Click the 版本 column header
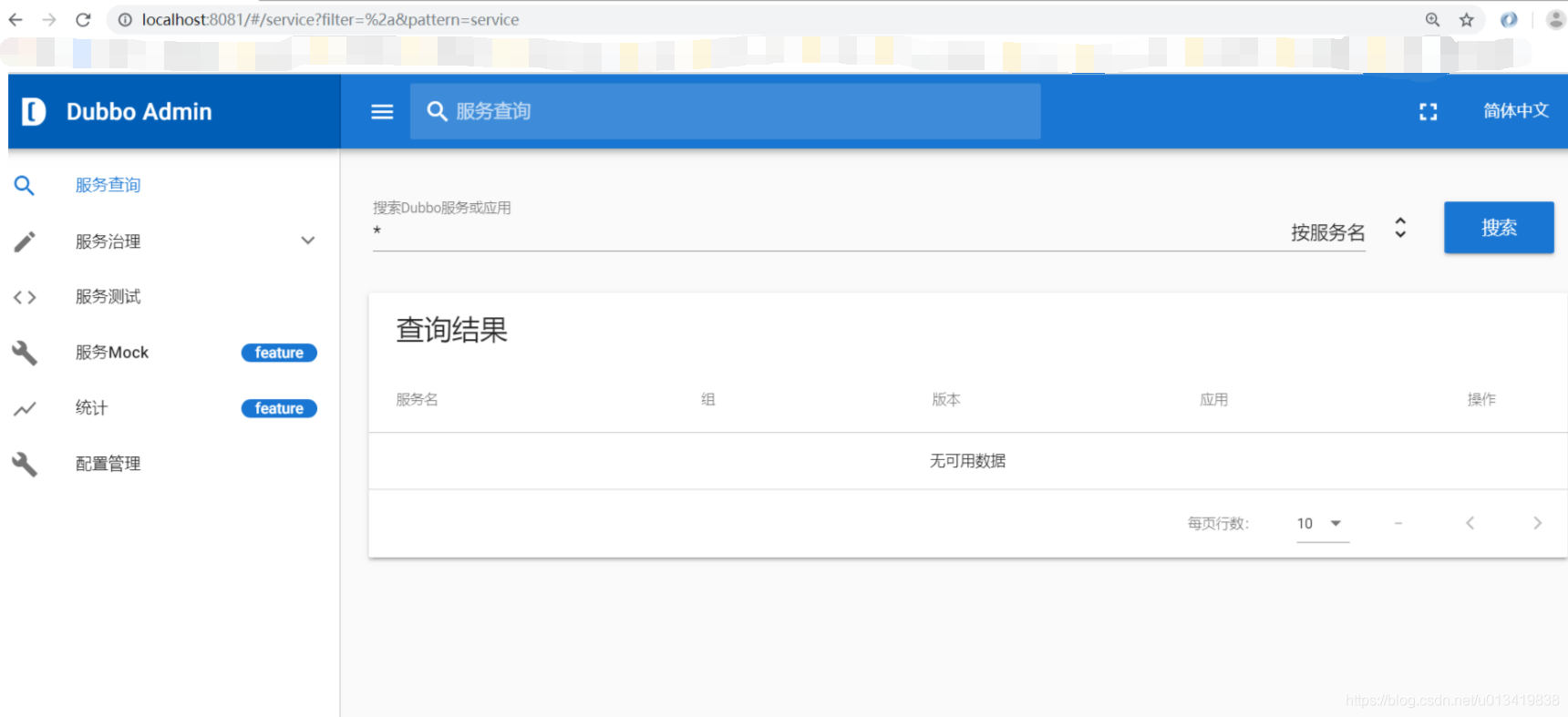 coord(946,399)
